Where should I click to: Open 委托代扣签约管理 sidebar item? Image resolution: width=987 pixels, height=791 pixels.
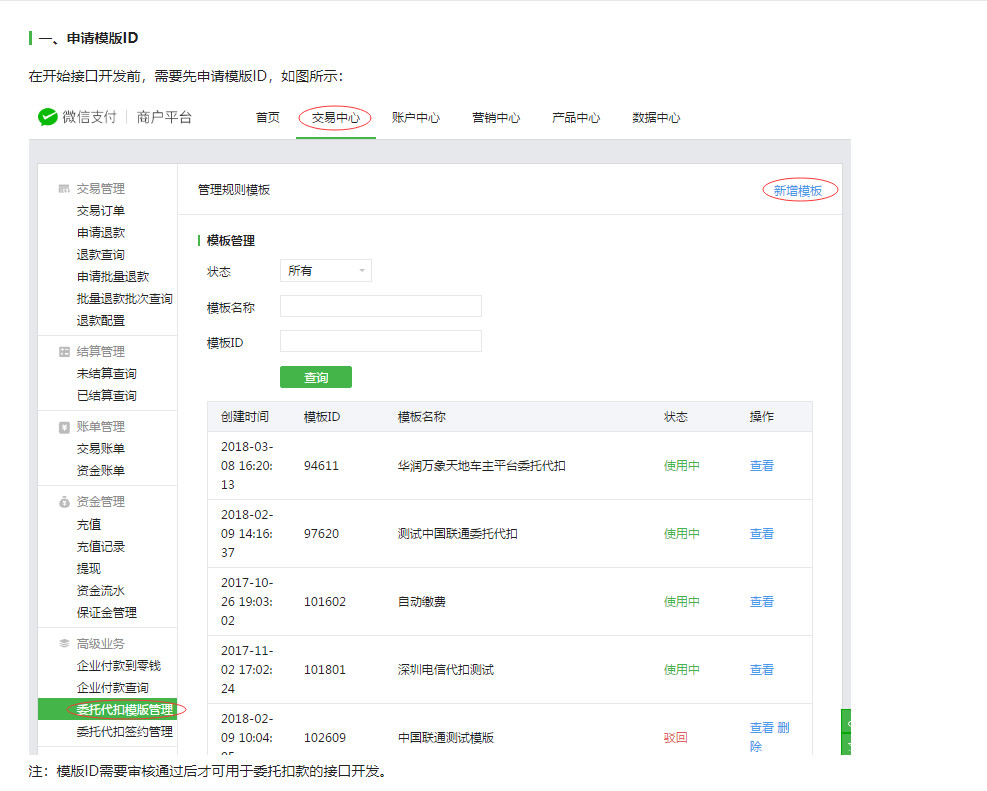pos(125,732)
